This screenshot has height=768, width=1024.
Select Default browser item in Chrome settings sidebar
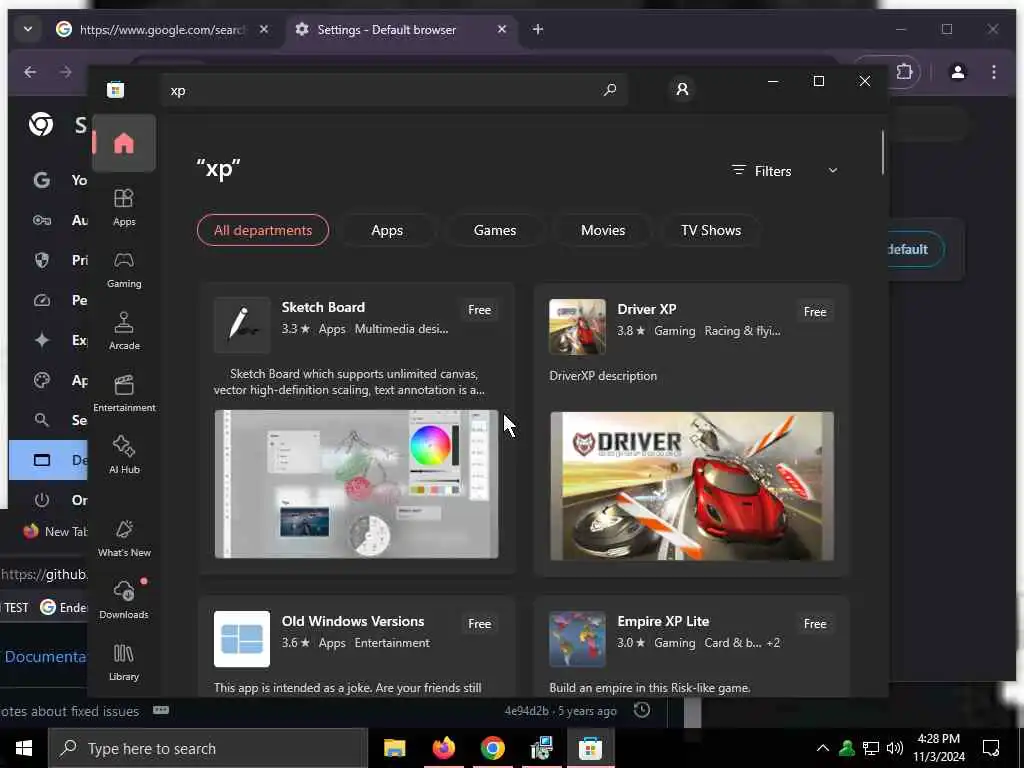pyautogui.click(x=48, y=460)
